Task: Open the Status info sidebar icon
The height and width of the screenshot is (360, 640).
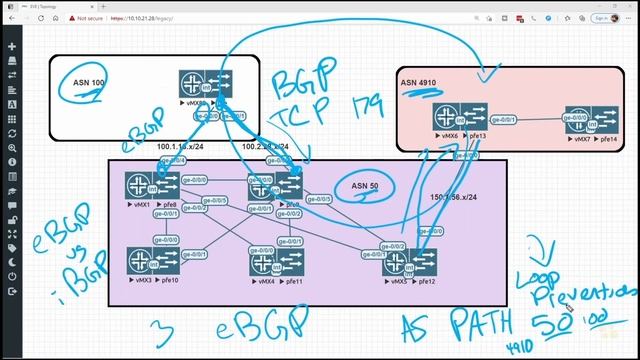Action: (12, 162)
